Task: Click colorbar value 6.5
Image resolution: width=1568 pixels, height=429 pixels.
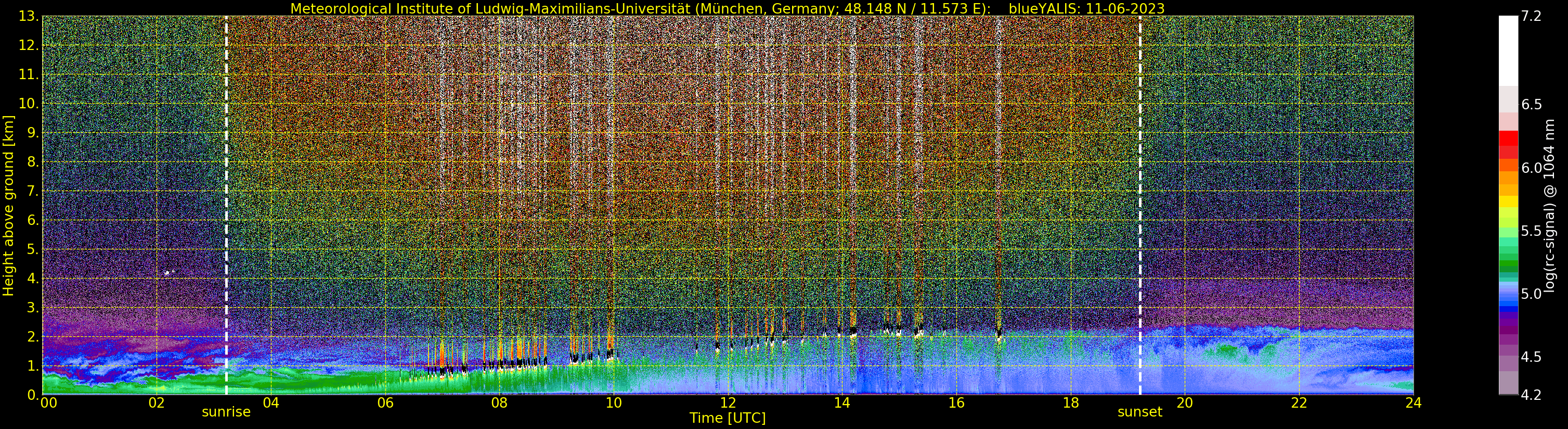Action: point(1532,105)
